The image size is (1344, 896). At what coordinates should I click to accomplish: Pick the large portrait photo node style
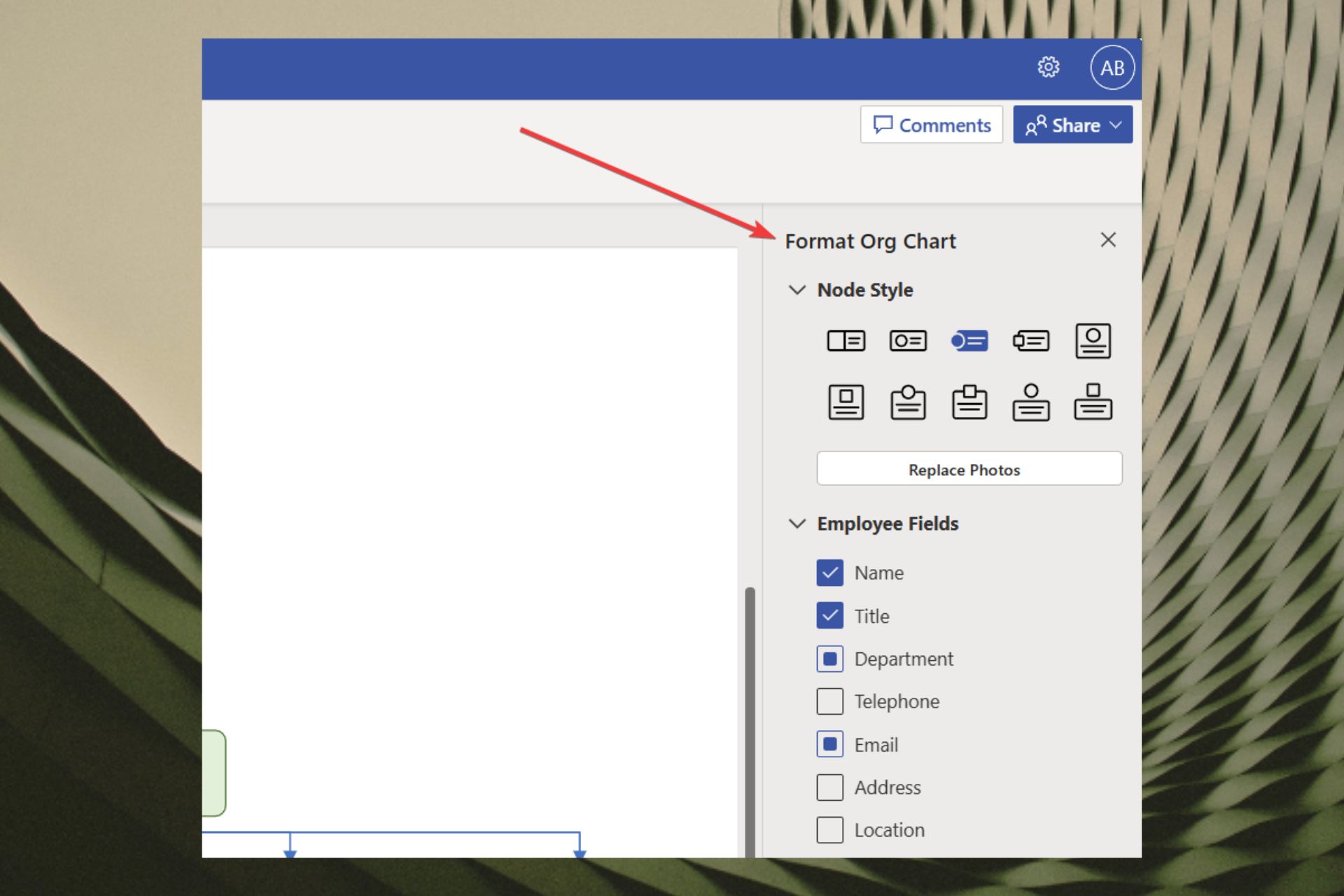pos(1093,341)
